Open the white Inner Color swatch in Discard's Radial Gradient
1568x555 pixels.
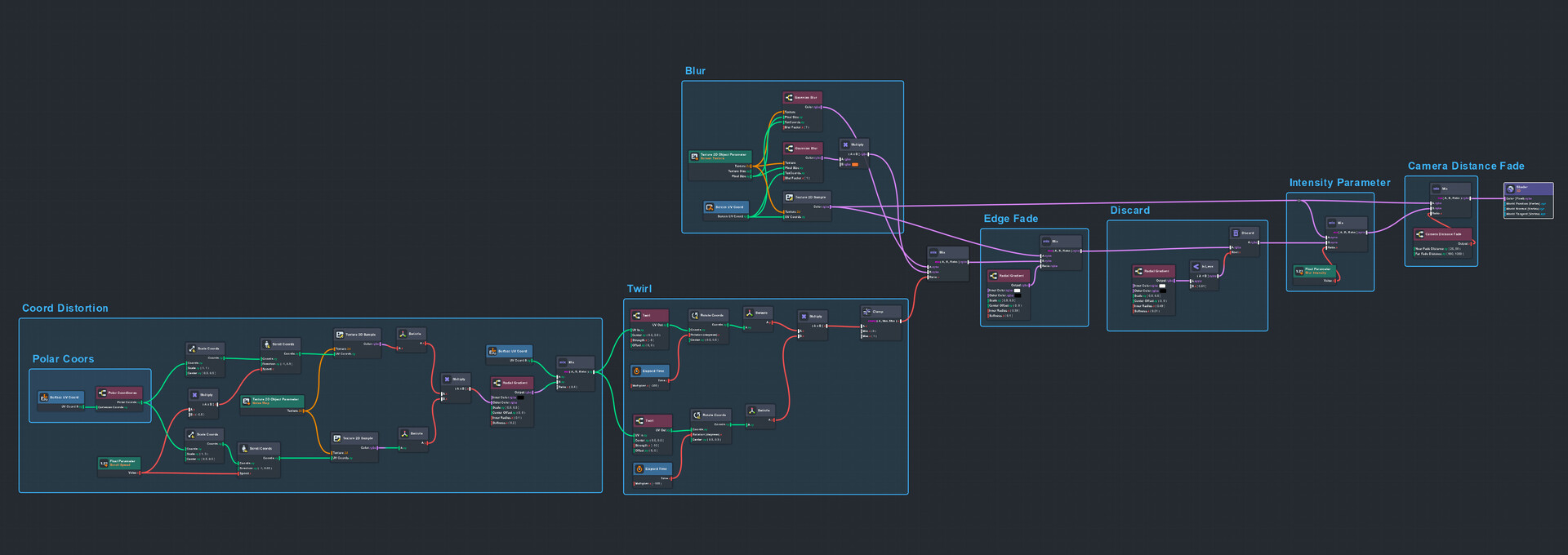tap(1162, 286)
